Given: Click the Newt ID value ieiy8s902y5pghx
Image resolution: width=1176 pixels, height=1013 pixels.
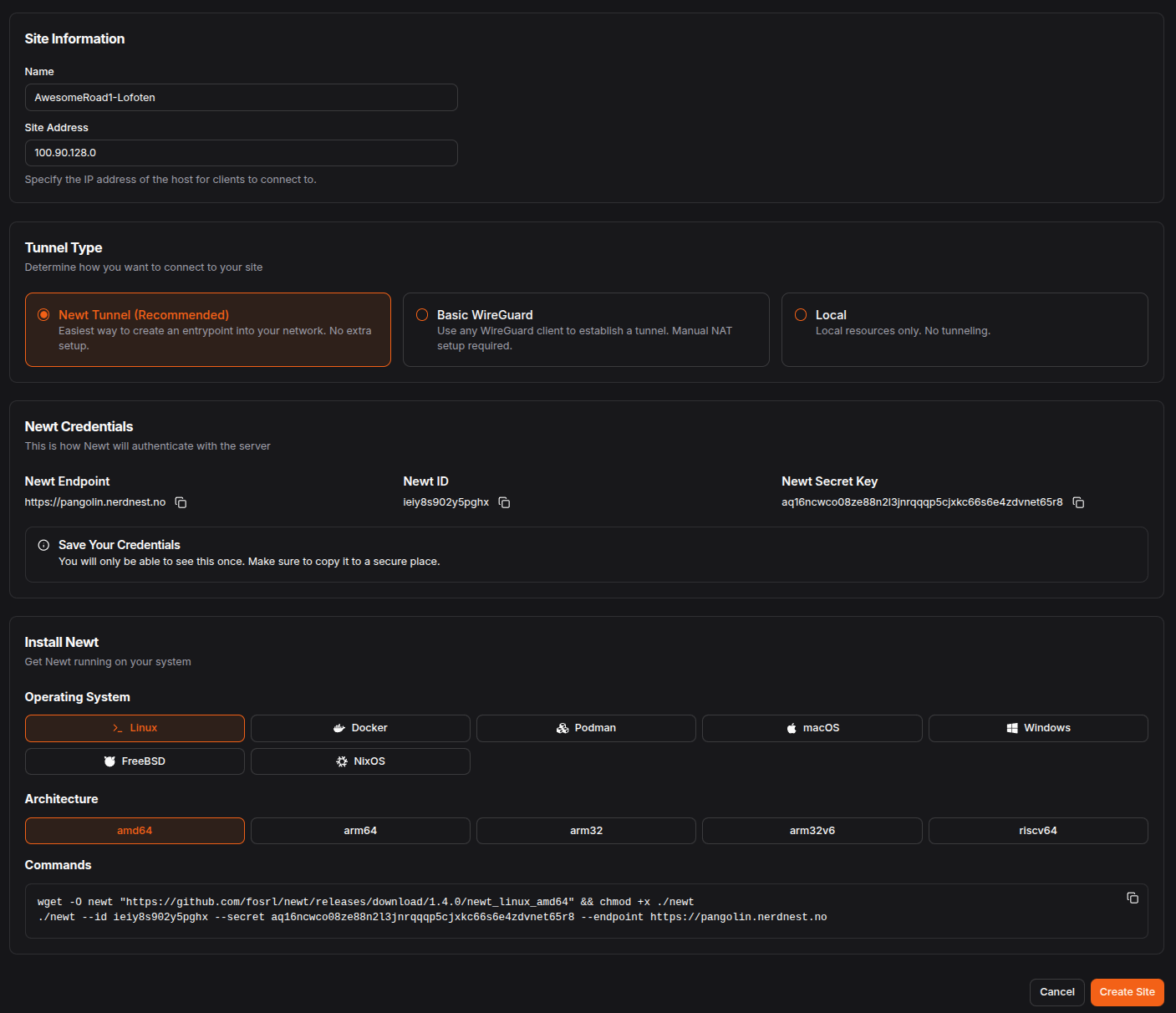Looking at the screenshot, I should (x=446, y=502).
